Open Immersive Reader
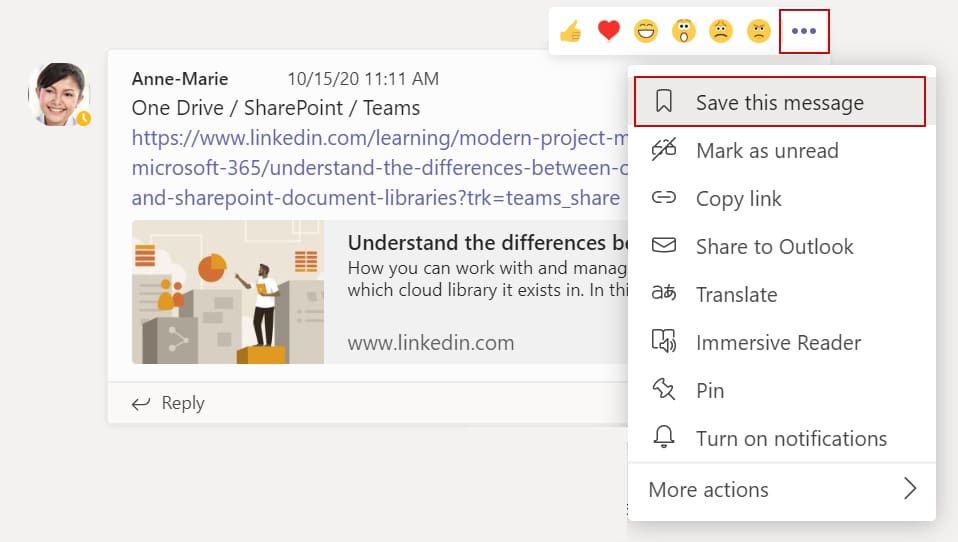The image size is (958, 542). (781, 342)
